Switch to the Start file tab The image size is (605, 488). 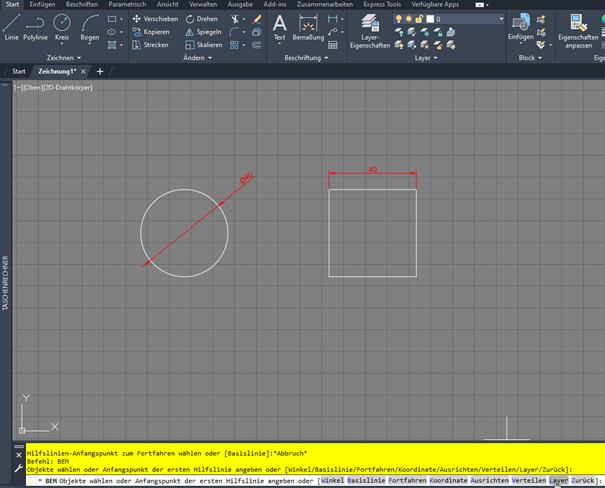pyautogui.click(x=18, y=71)
